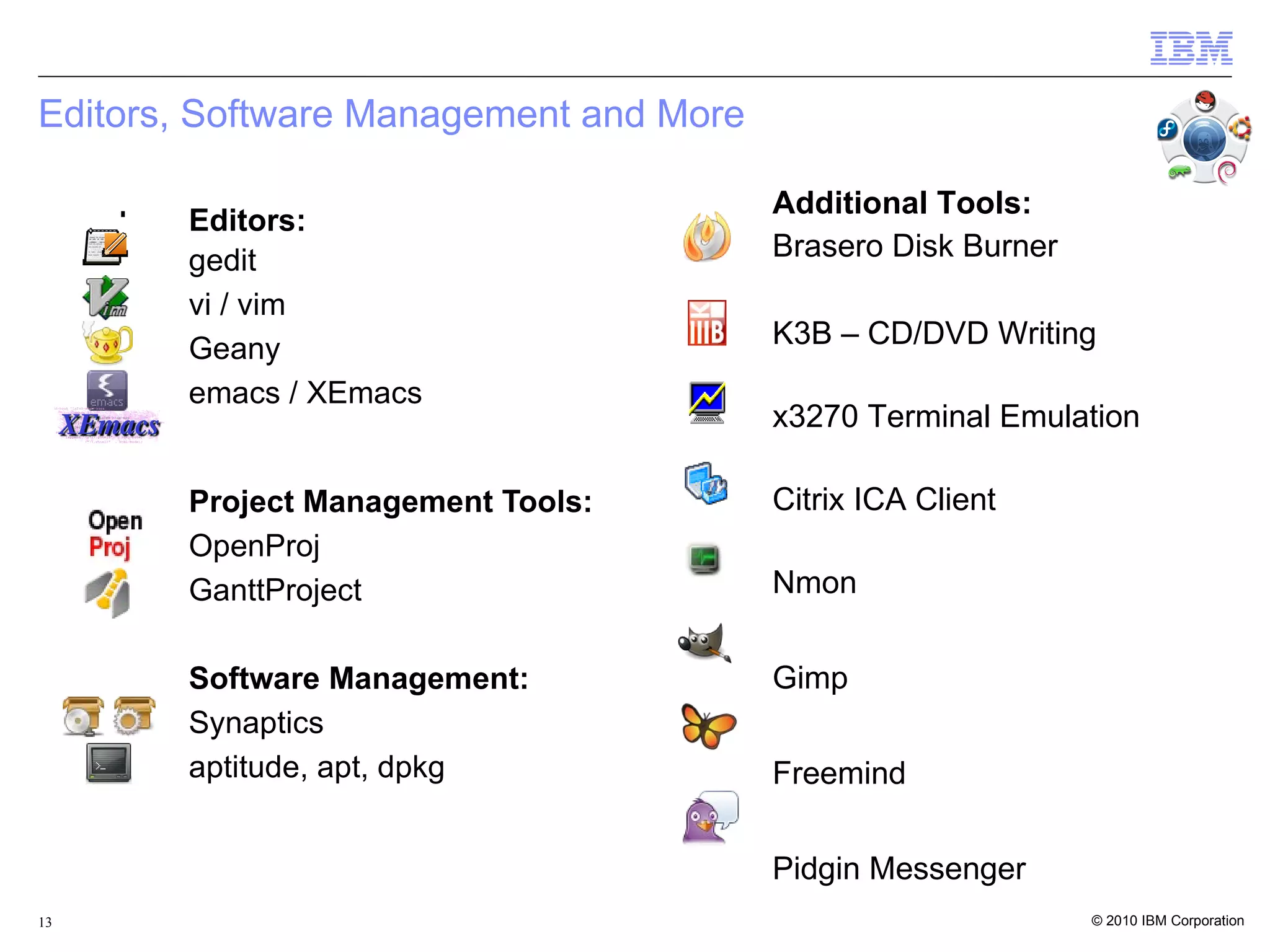This screenshot has width=1270, height=952.
Task: Click the 'Freemind' text
Action: pyautogui.click(x=839, y=773)
